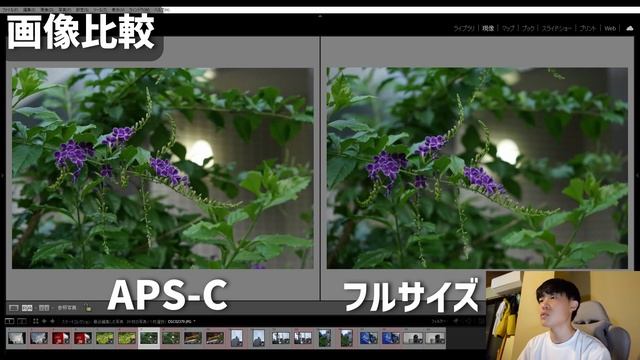
Task: Open grid view from filmstrip bar
Action: coord(36,322)
